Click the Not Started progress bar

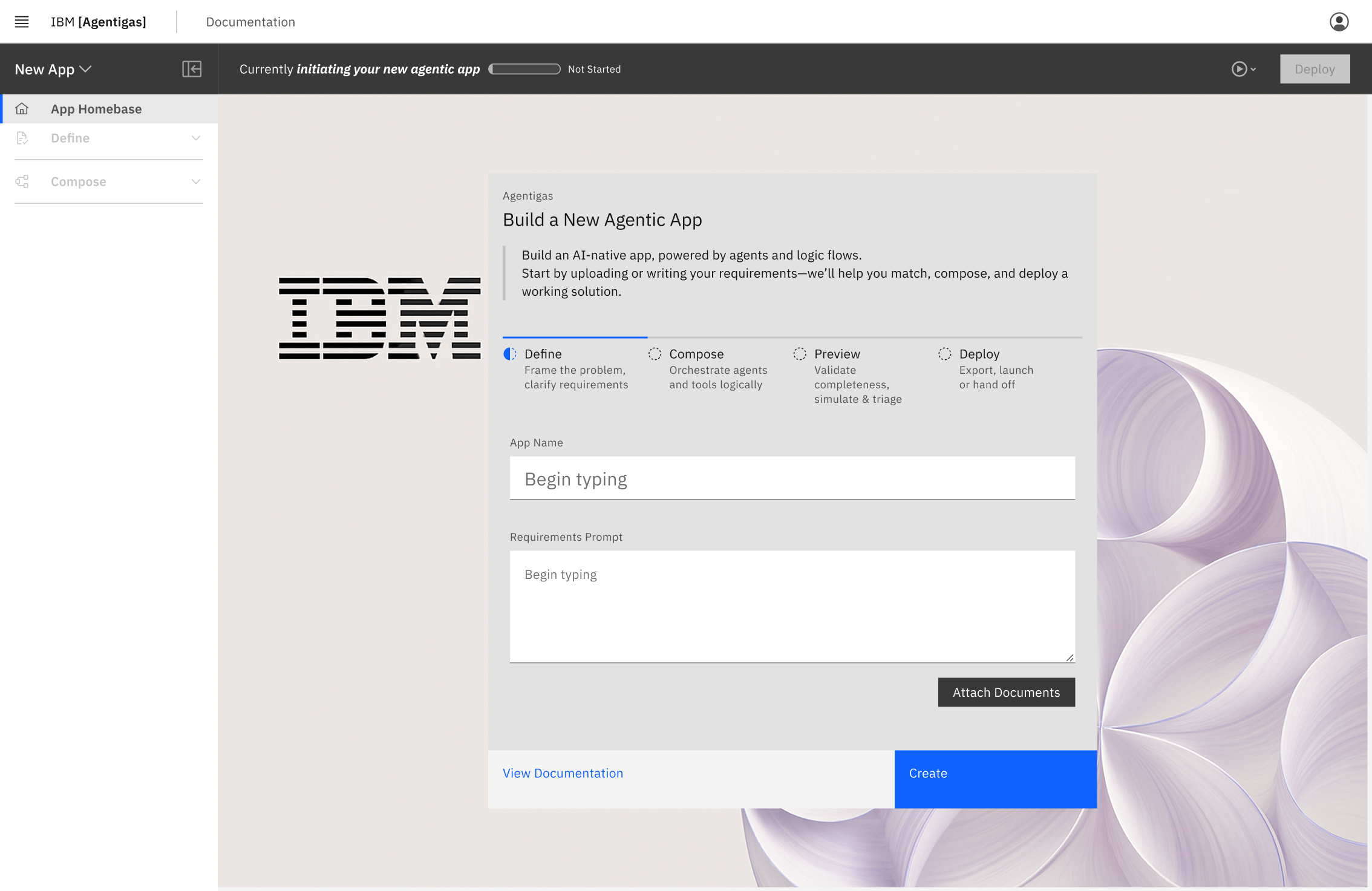tap(524, 69)
